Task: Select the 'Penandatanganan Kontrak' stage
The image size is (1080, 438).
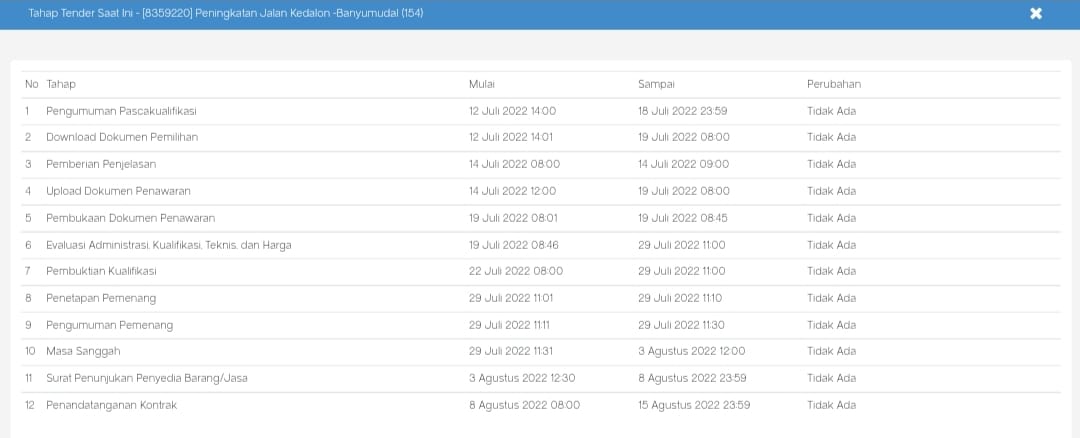Action: (112, 405)
